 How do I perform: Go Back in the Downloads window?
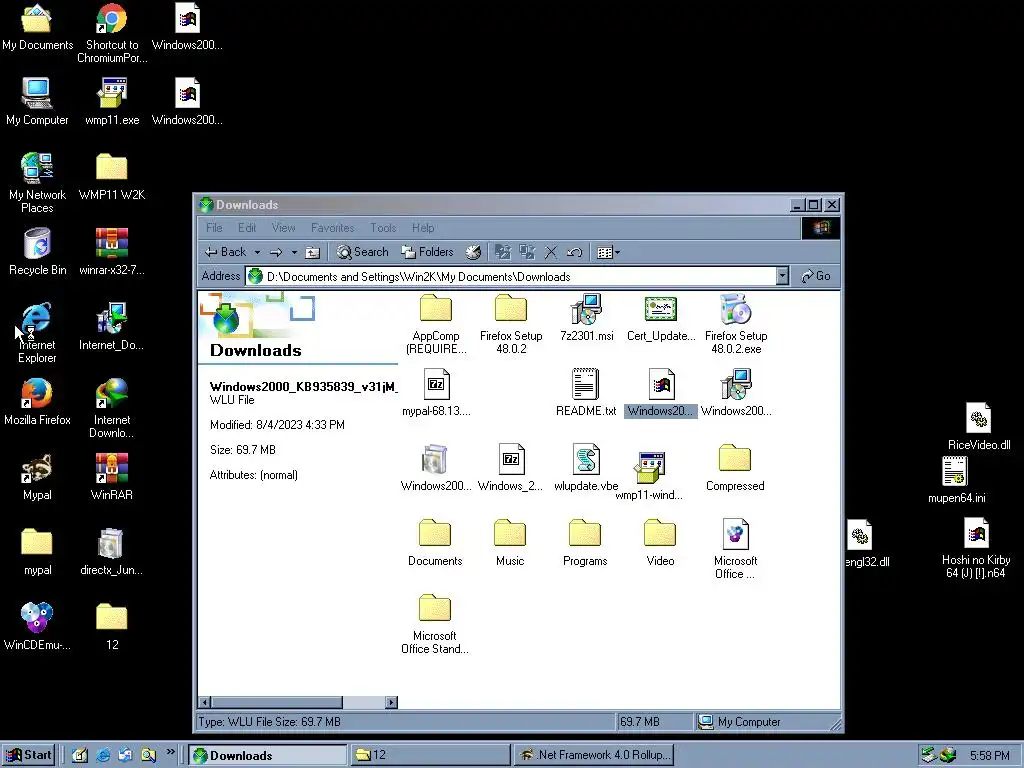pos(225,252)
